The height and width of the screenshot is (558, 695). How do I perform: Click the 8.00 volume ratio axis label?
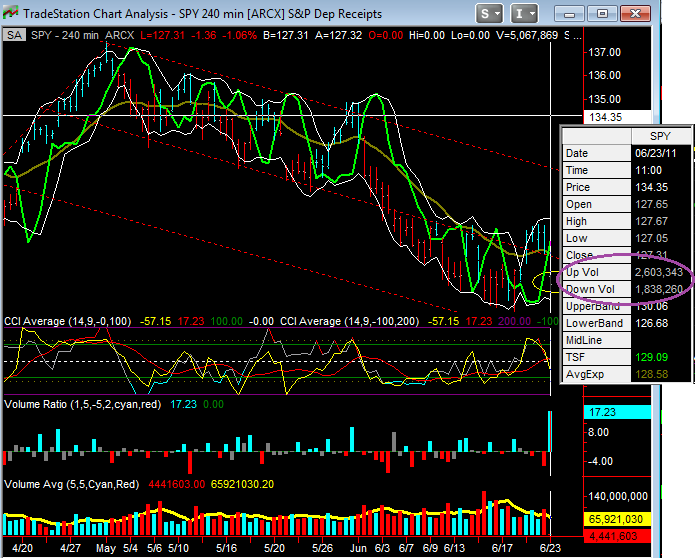coord(598,432)
